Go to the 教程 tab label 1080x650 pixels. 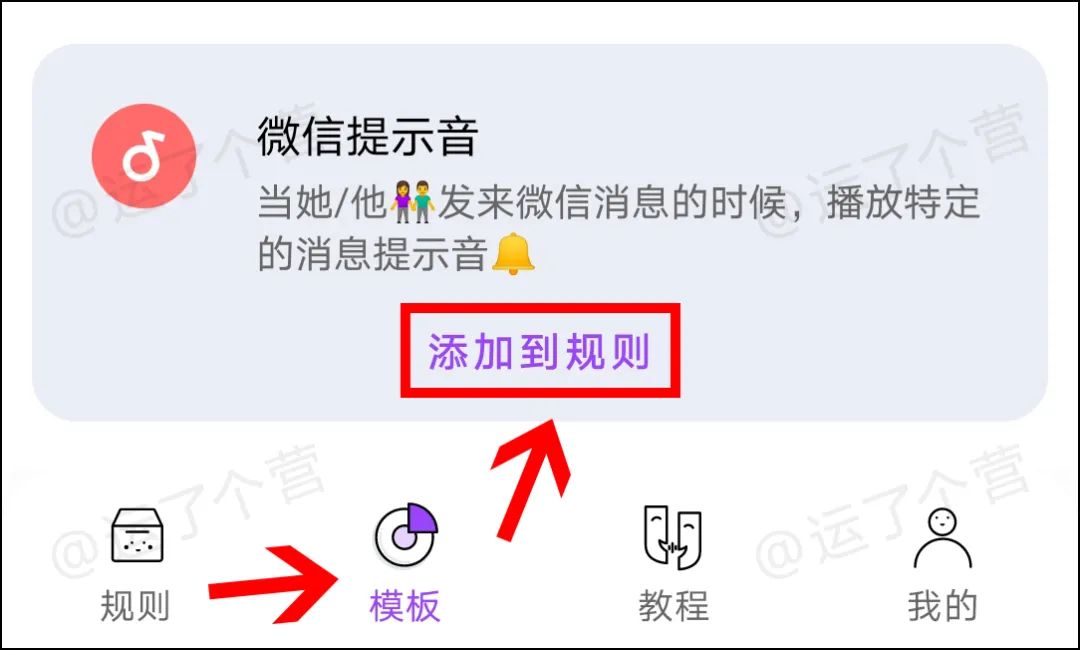click(x=674, y=606)
